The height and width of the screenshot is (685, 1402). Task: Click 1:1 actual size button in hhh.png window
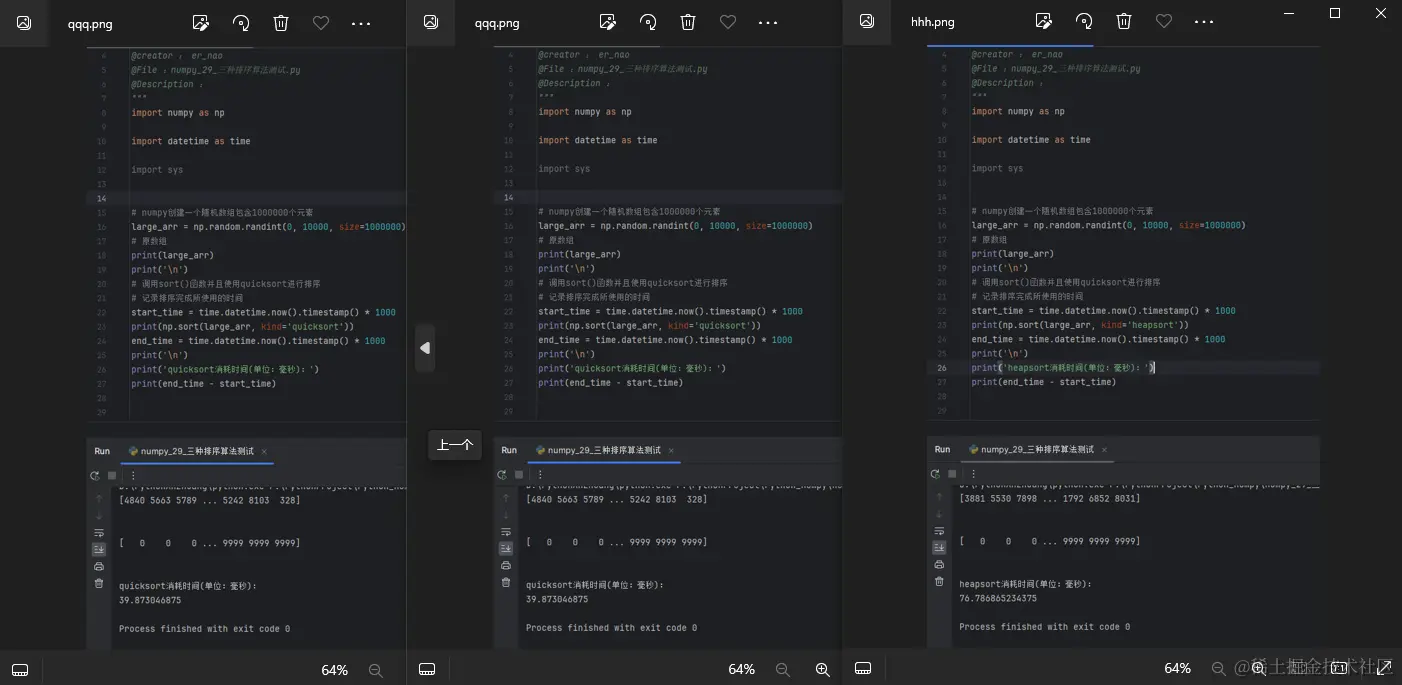tap(1338, 668)
